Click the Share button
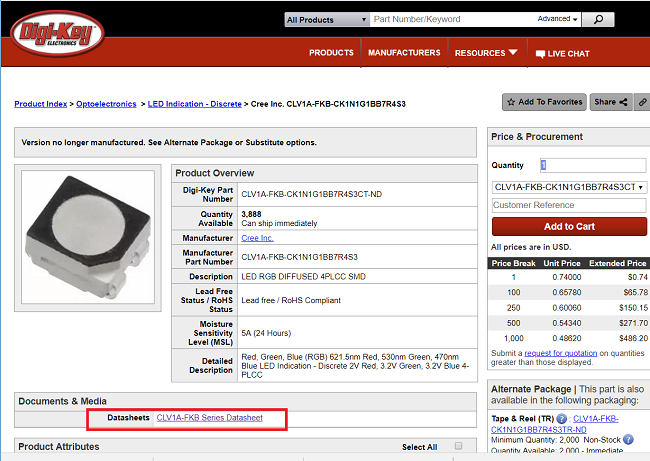 click(611, 102)
